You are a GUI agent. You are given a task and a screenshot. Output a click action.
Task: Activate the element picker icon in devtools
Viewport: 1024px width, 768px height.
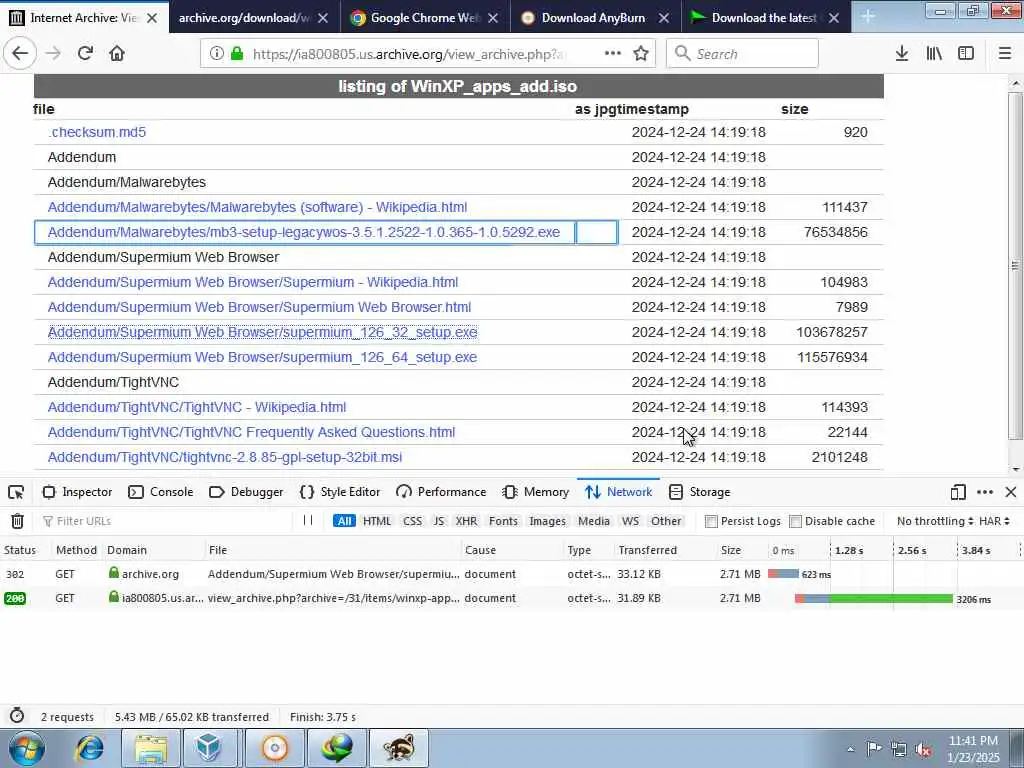tap(16, 492)
